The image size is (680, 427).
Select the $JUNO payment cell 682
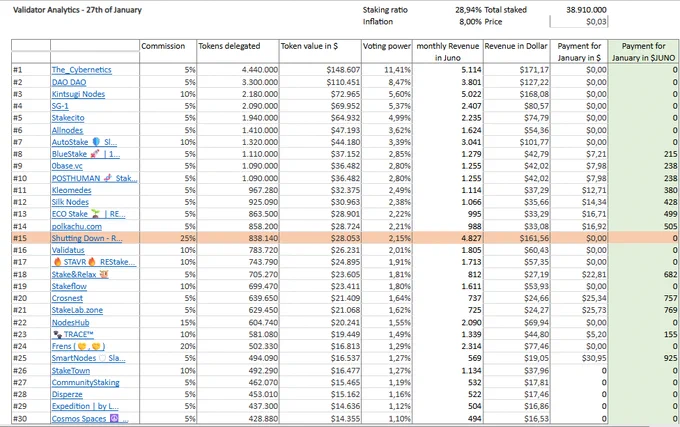click(644, 274)
